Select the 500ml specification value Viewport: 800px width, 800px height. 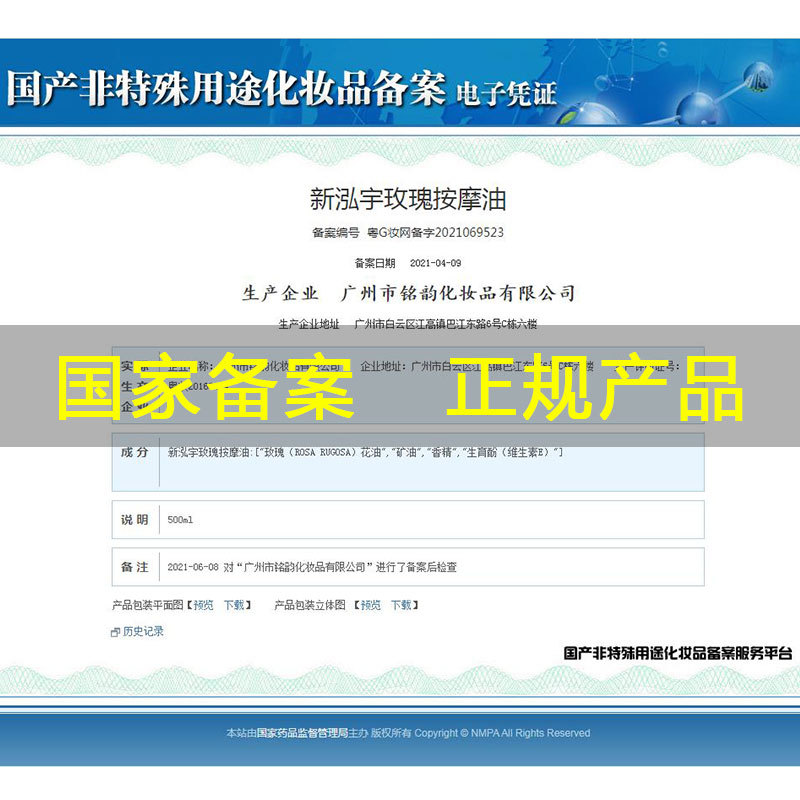(180, 520)
